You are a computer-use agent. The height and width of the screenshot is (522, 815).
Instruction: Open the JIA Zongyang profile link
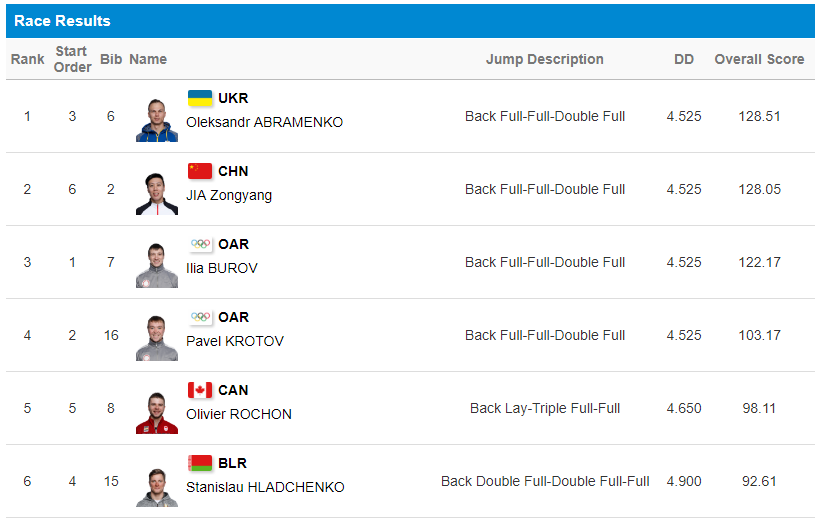(x=229, y=195)
